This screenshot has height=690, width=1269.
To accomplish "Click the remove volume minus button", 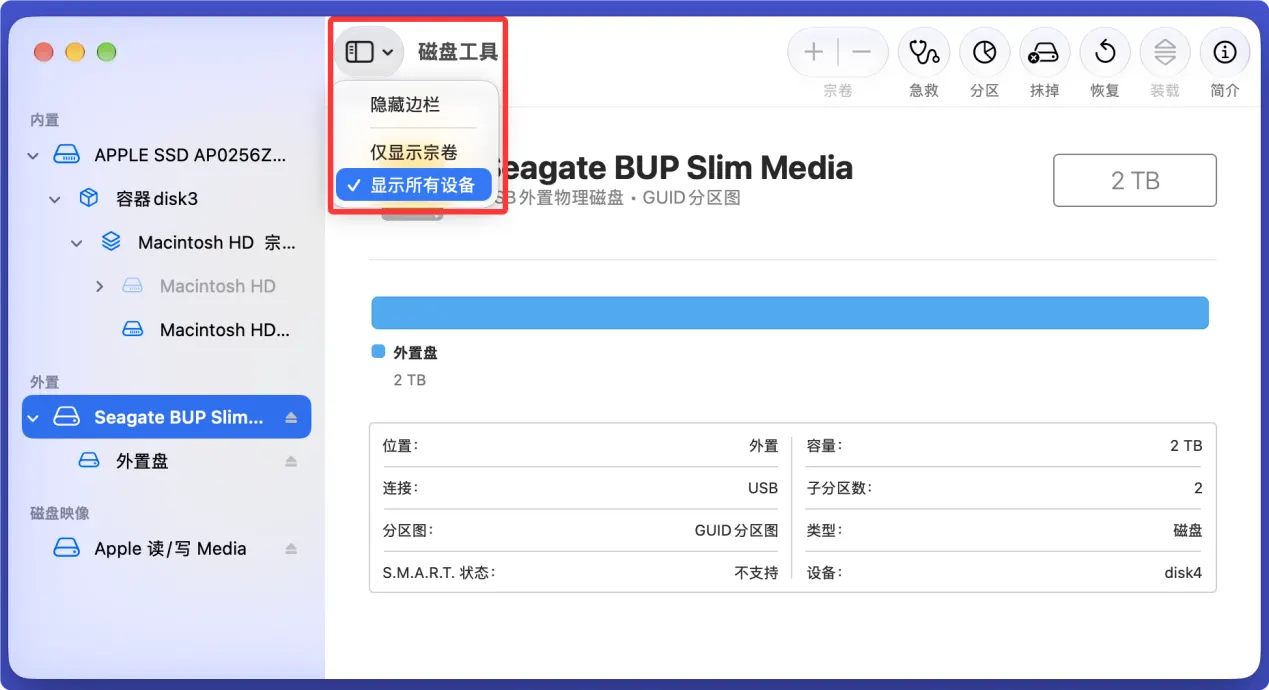I will pos(862,52).
